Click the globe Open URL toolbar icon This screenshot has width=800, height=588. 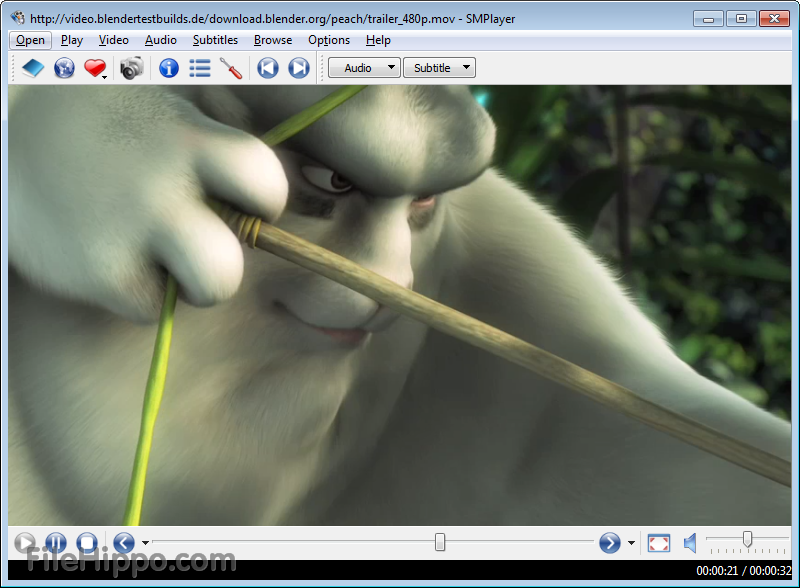tap(64, 68)
